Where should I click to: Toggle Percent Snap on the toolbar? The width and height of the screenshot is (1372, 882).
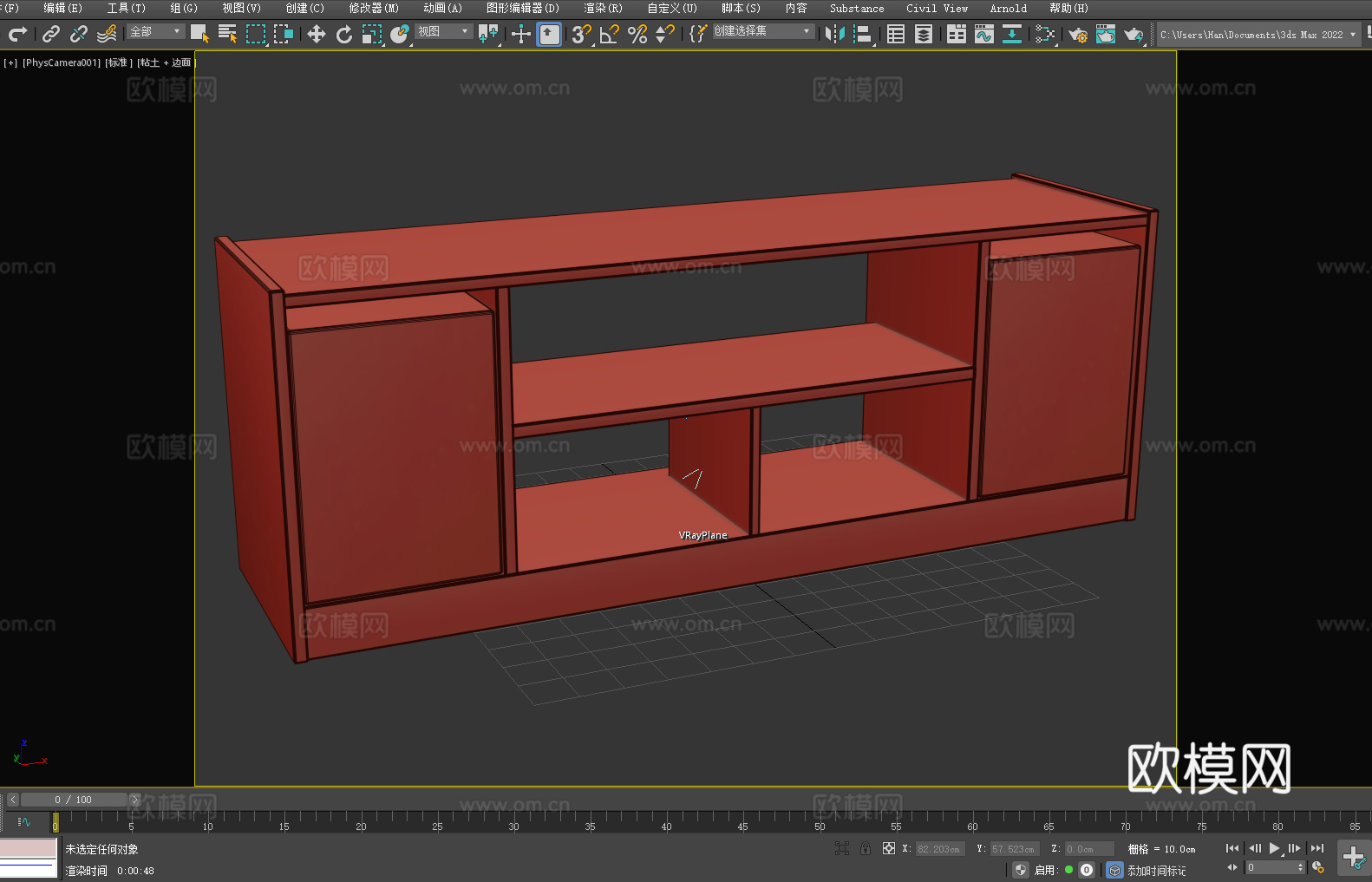pyautogui.click(x=637, y=34)
